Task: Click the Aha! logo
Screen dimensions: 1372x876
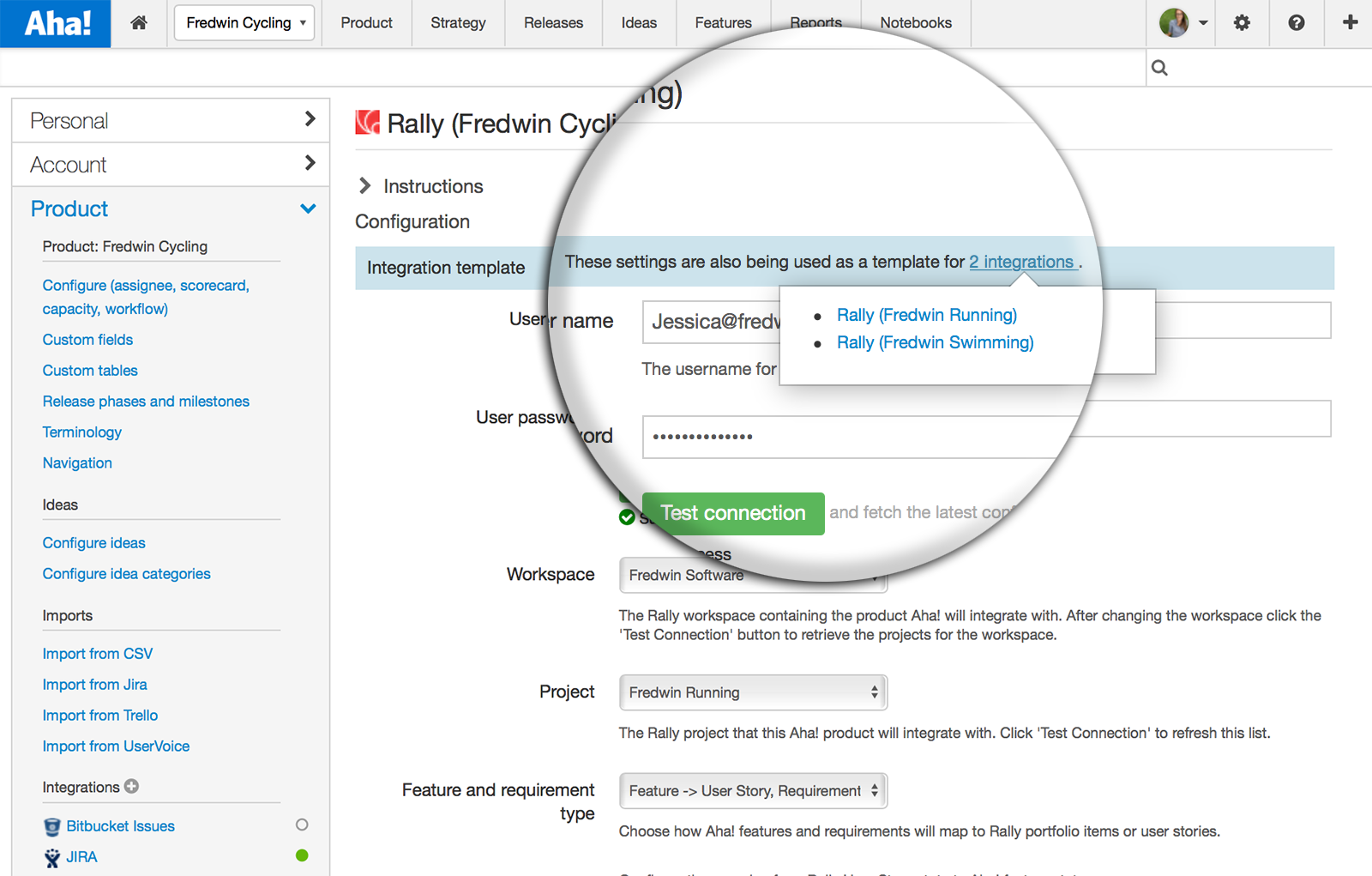Action: 54,23
